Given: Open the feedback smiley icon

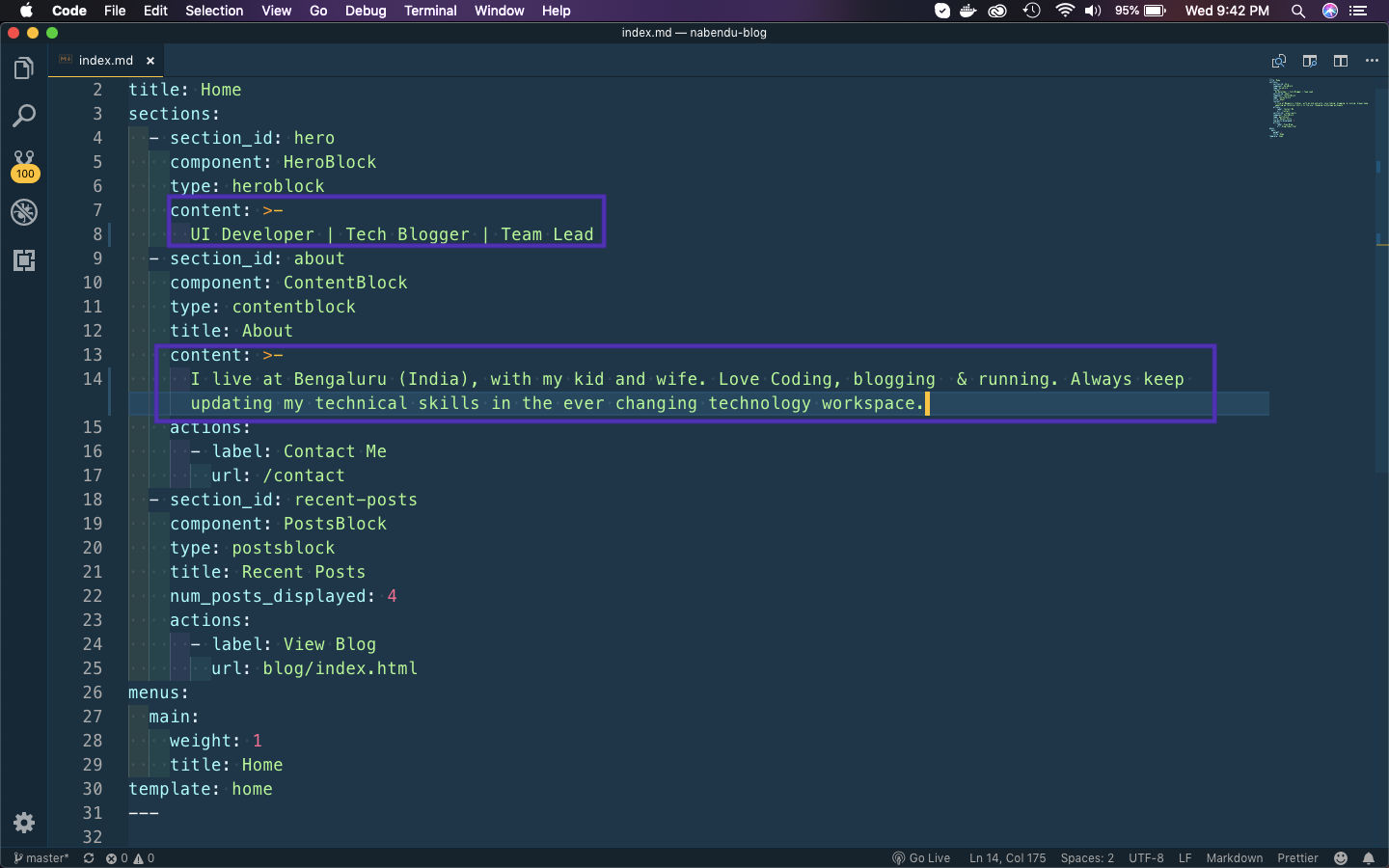Looking at the screenshot, I should (1341, 858).
